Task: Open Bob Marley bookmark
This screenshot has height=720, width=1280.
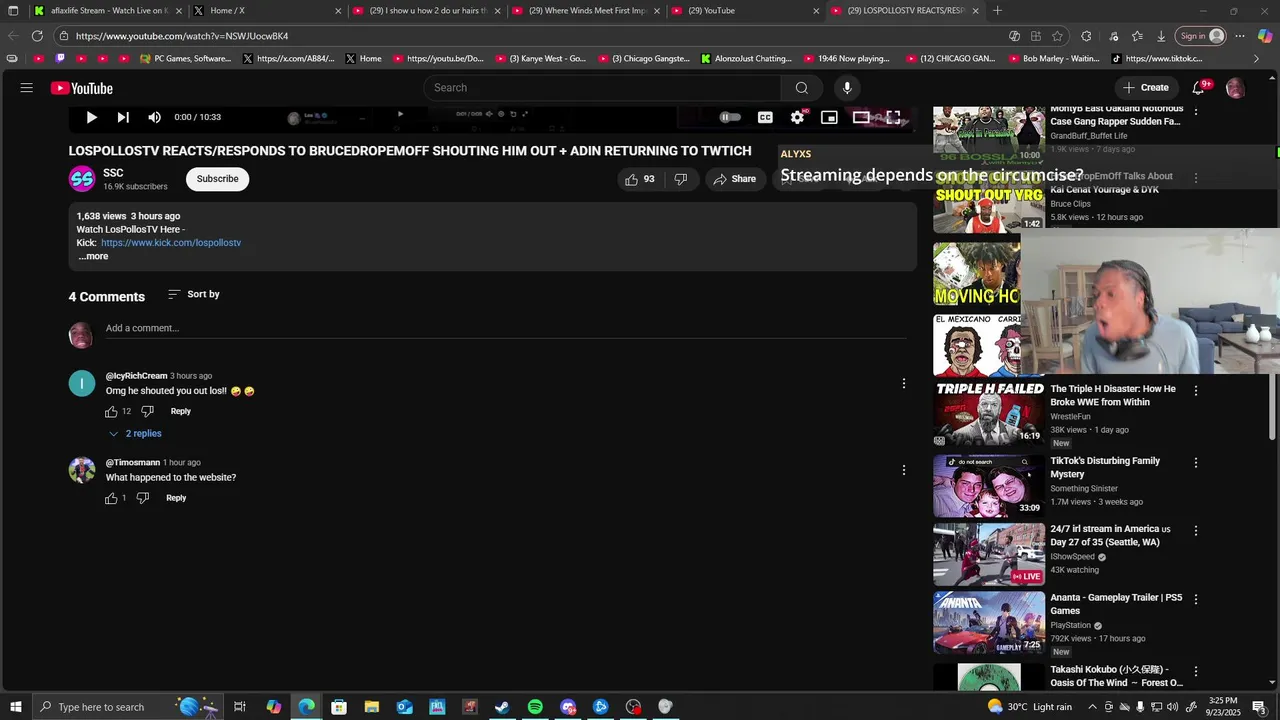Action: click(1053, 59)
